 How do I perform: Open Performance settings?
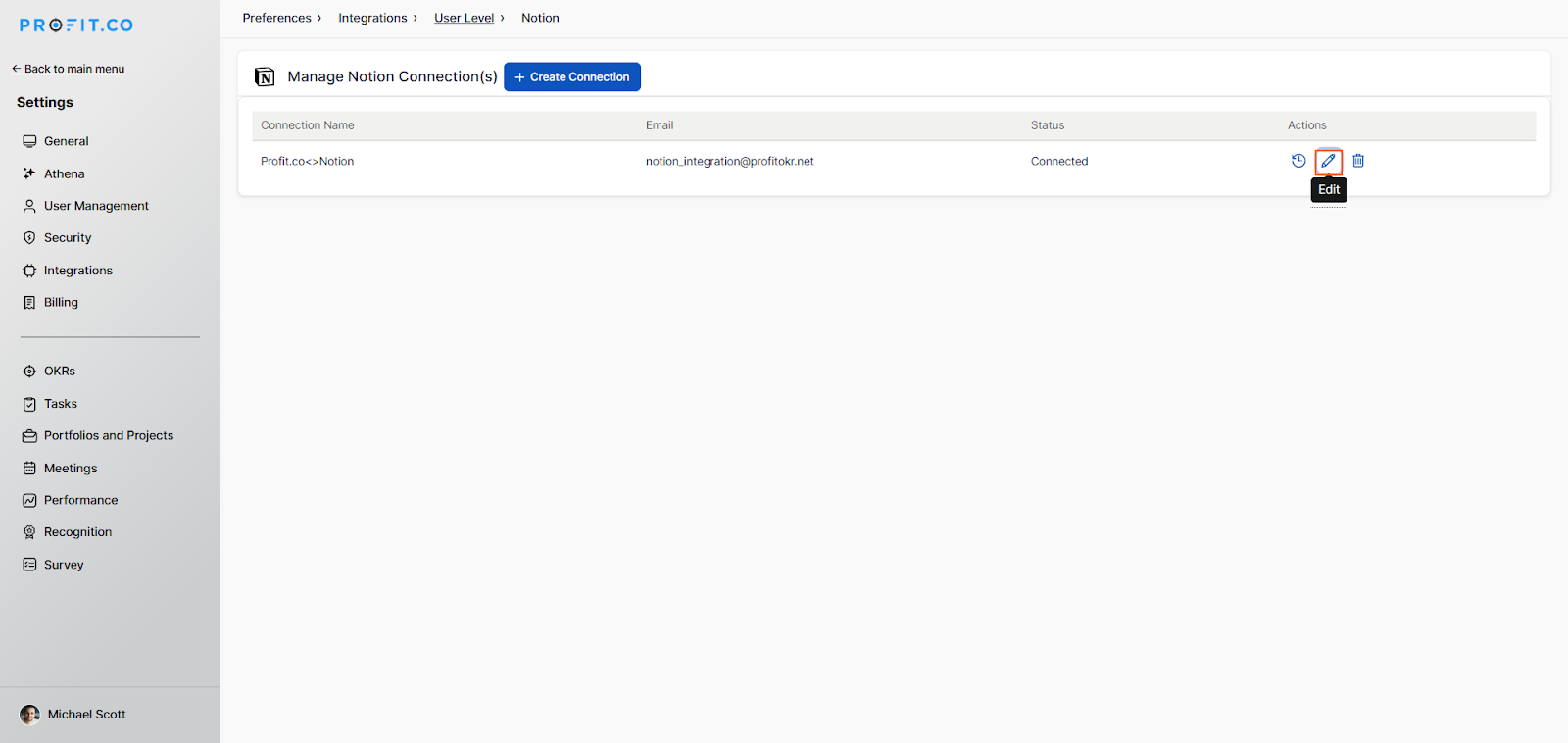point(80,500)
